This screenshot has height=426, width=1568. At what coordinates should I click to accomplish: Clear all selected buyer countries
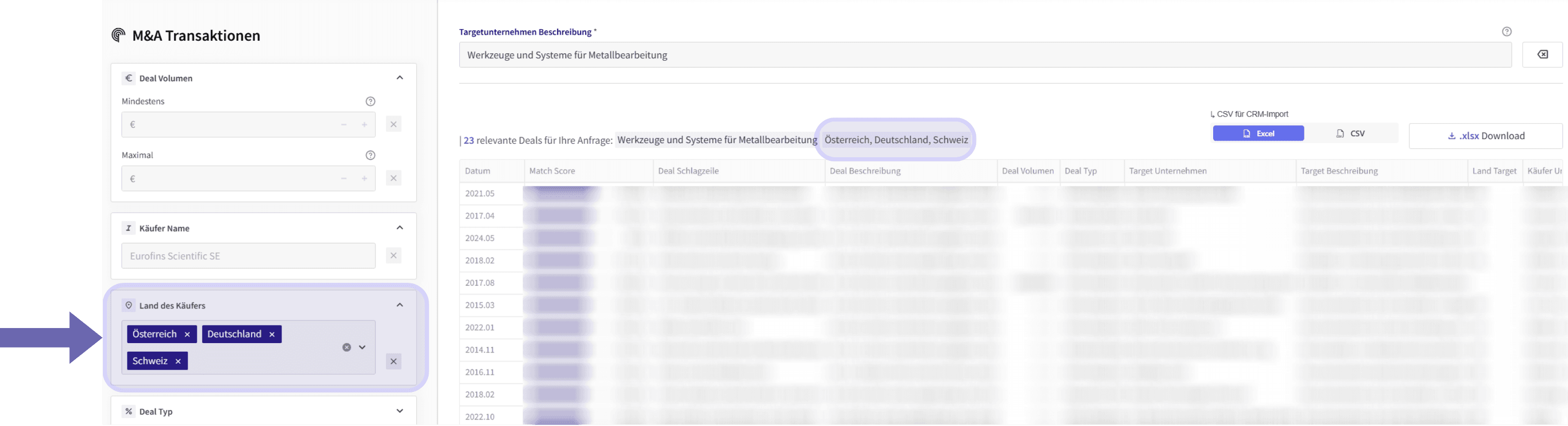346,348
